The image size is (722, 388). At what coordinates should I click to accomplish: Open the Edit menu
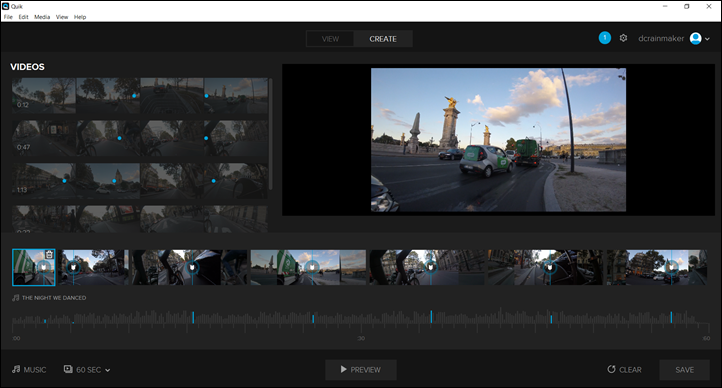tap(23, 17)
